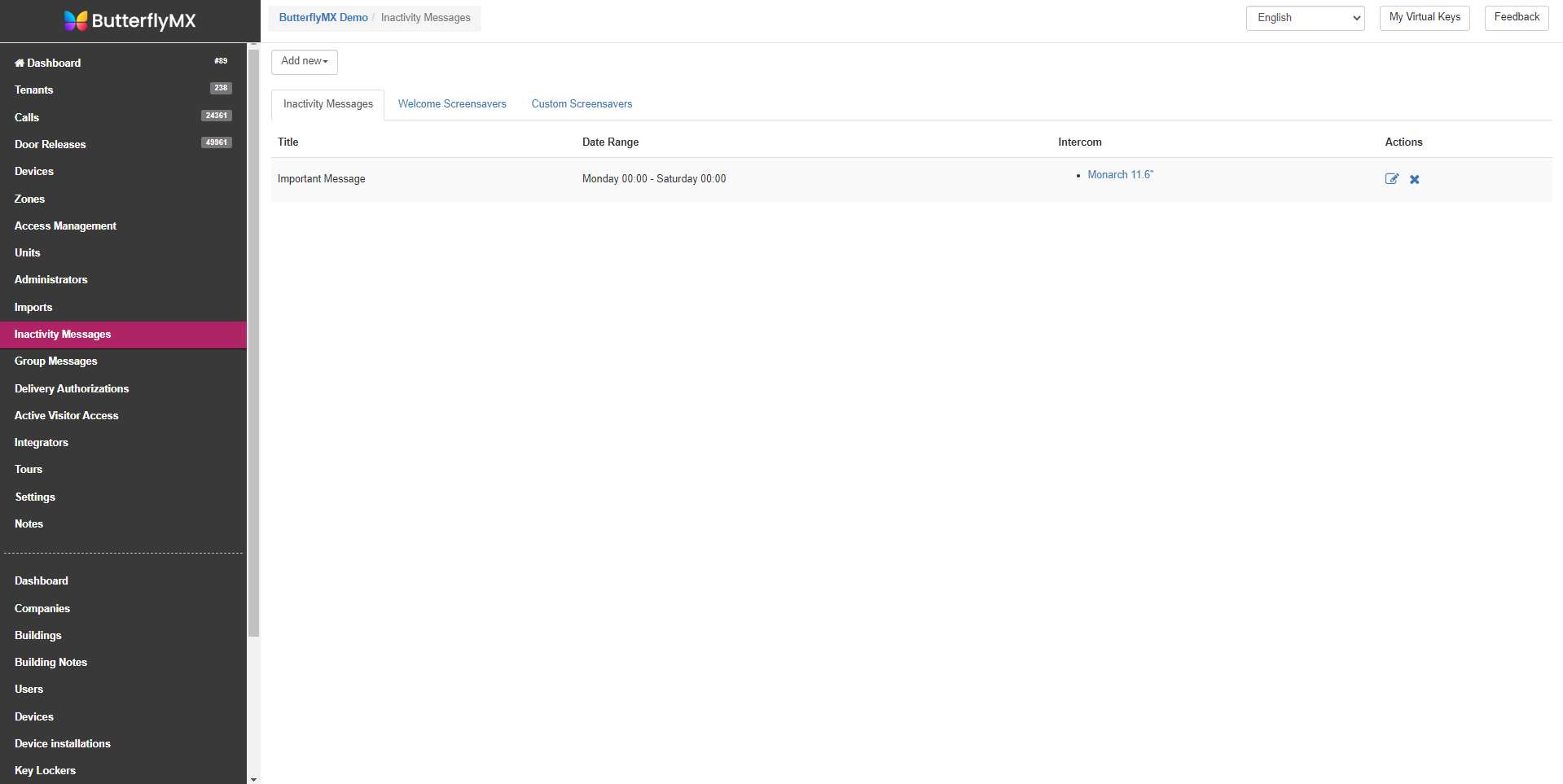Click the Title column header
Screen dimensions: 1563x784
tap(288, 142)
